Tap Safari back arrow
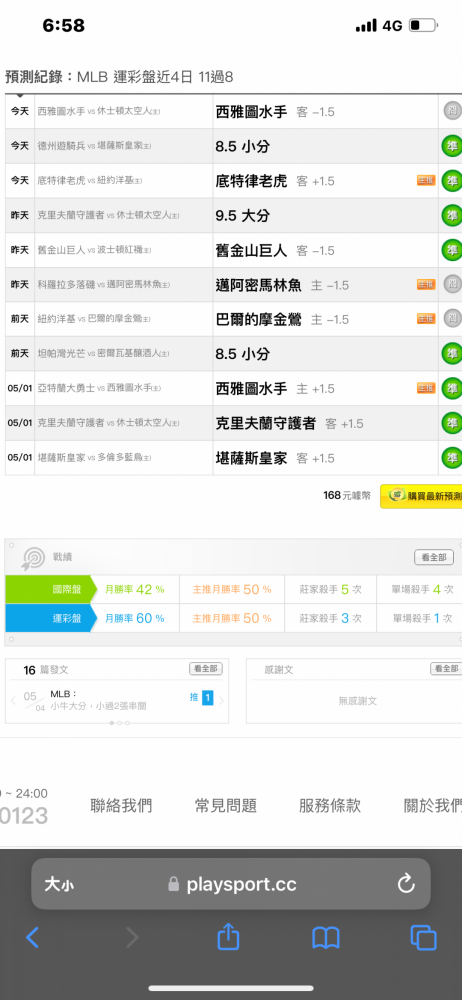The width and height of the screenshot is (462, 1000). tap(33, 937)
